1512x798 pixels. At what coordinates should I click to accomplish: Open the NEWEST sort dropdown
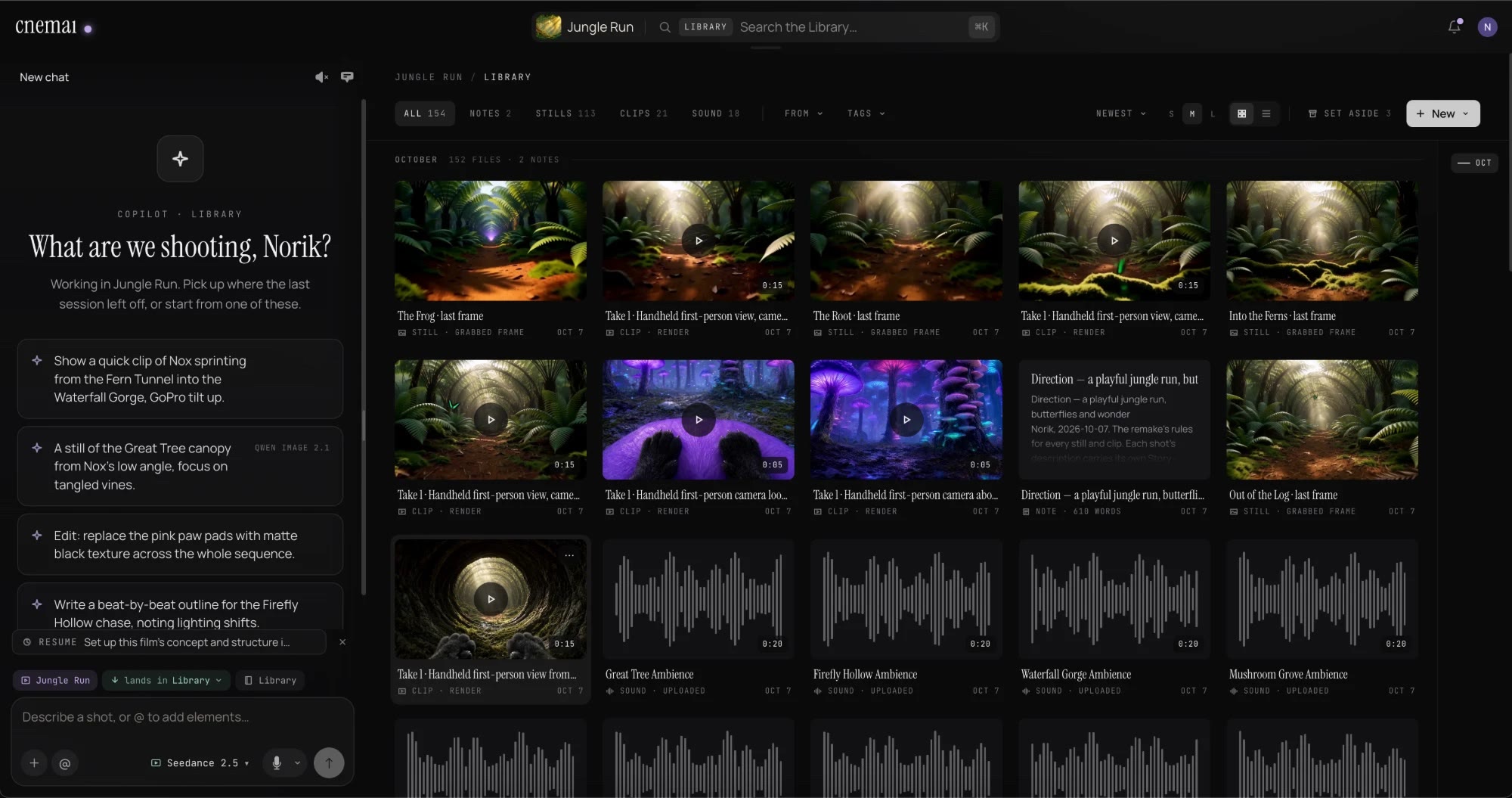(x=1120, y=113)
